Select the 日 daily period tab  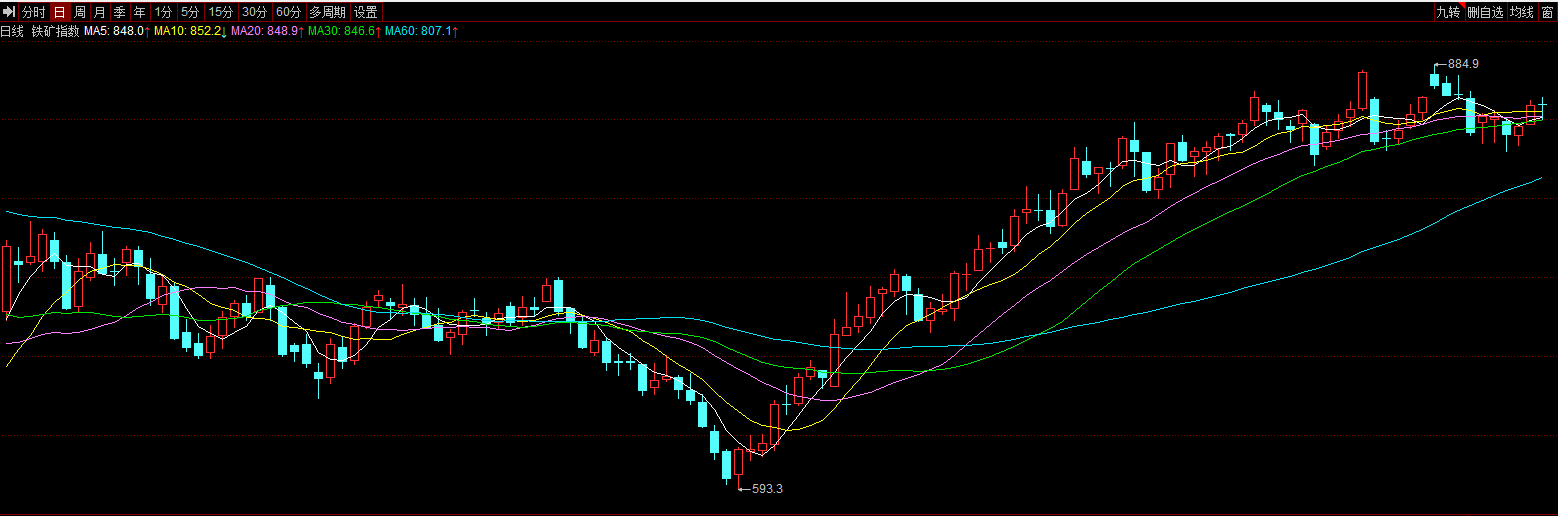click(60, 12)
